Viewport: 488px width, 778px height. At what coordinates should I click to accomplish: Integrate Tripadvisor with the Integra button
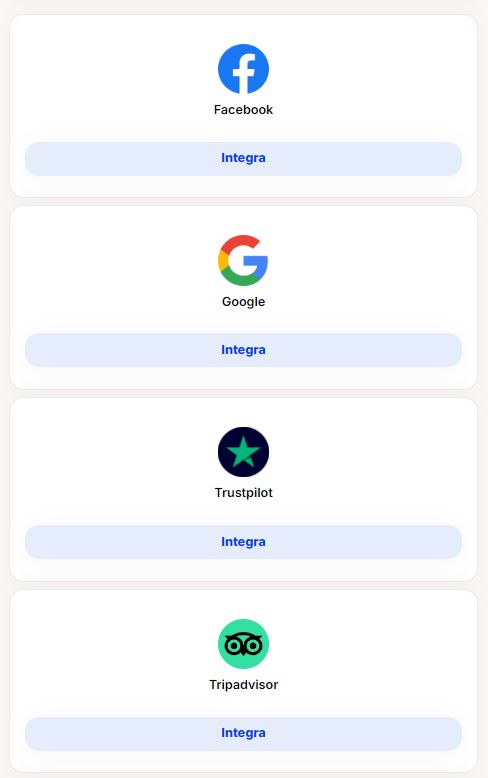(244, 733)
